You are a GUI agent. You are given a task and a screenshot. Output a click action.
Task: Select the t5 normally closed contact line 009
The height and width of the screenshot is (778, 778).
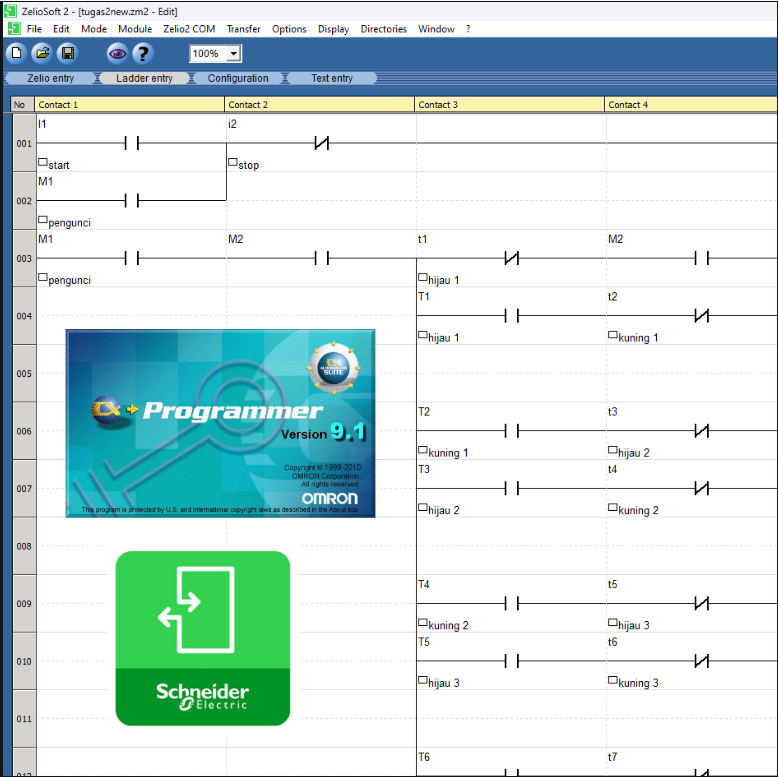702,603
